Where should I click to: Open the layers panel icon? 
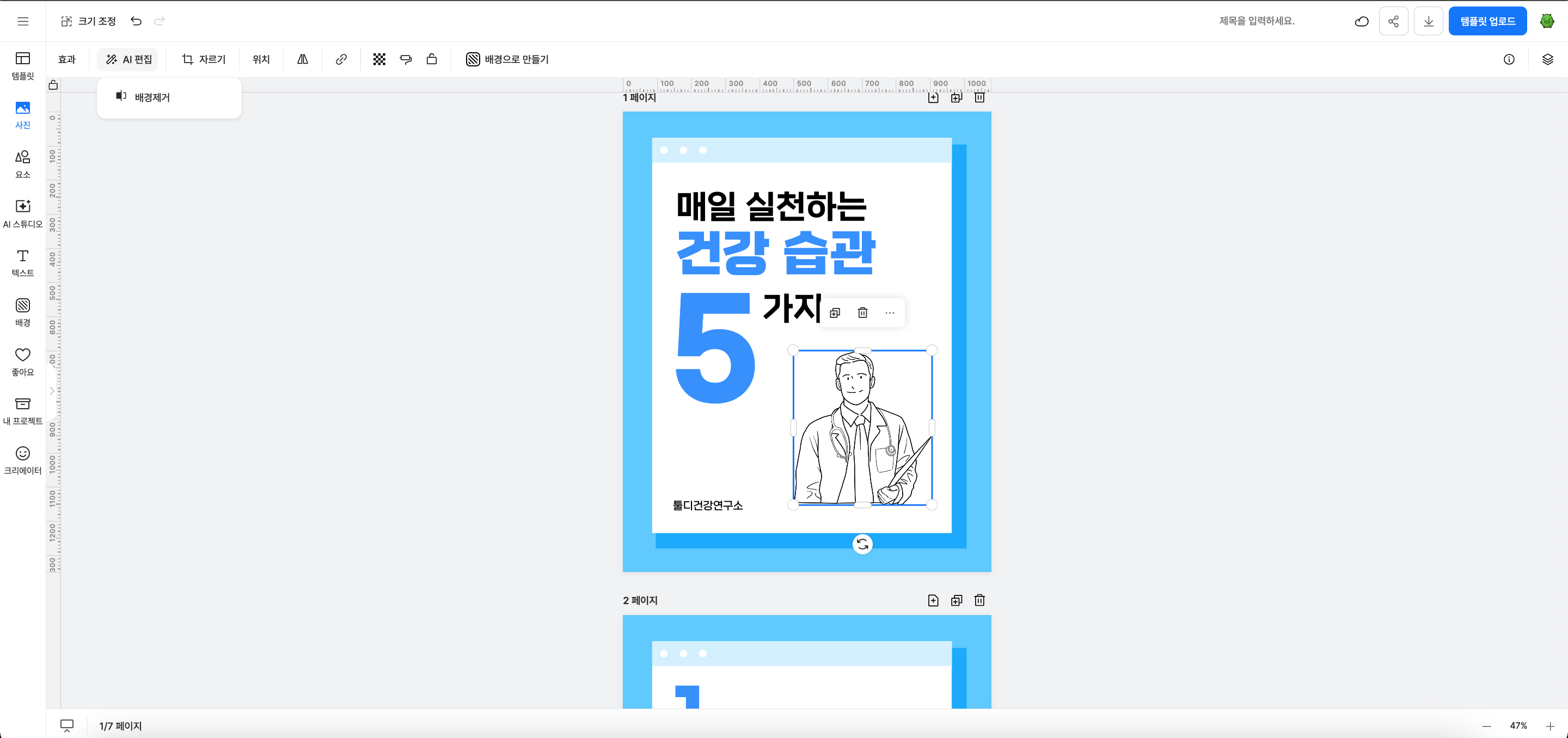pyautogui.click(x=1547, y=59)
